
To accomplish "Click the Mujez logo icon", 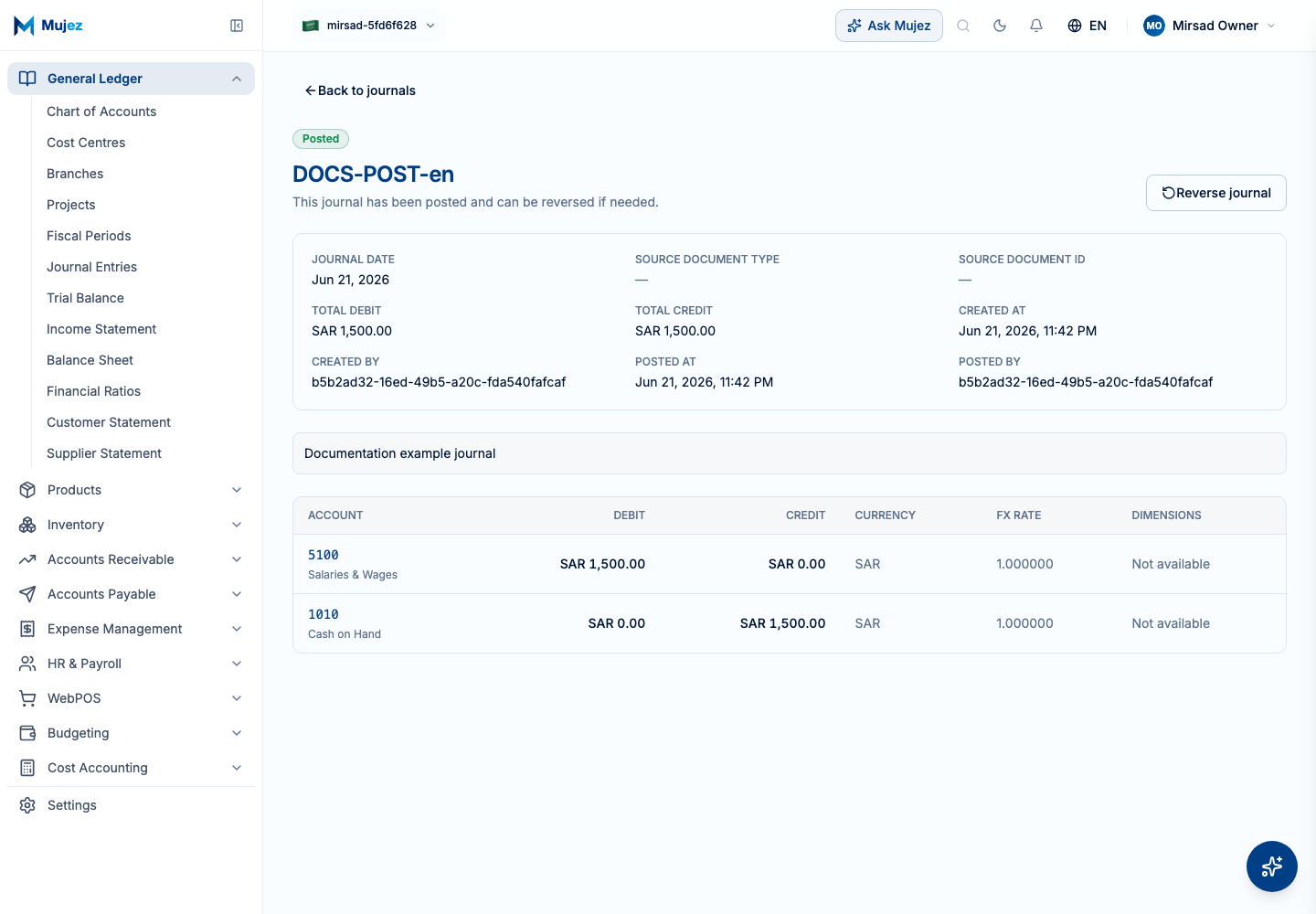I will coord(25,26).
